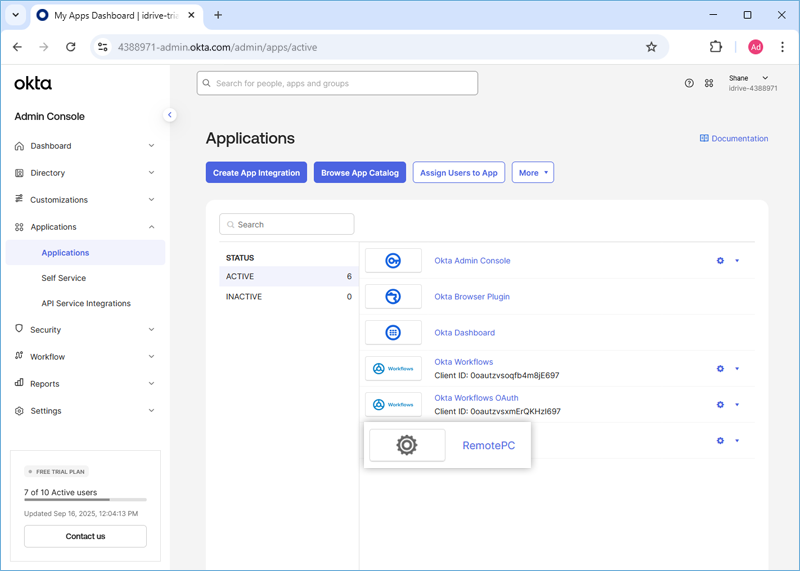Bookmark this page with the star icon

point(651,47)
